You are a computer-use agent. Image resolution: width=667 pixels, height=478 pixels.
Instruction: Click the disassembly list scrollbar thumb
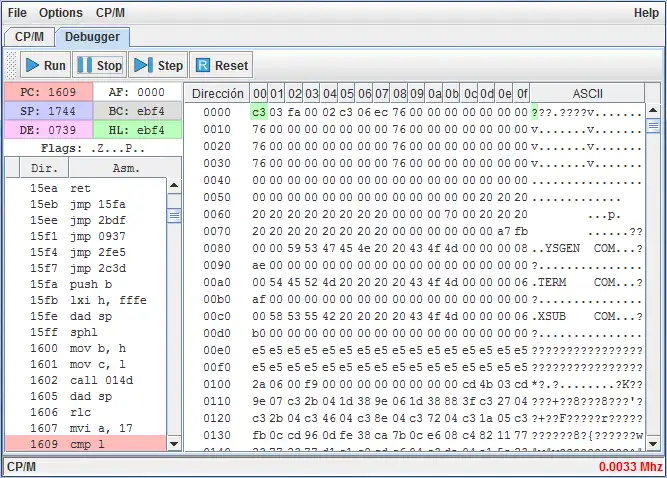click(174, 216)
